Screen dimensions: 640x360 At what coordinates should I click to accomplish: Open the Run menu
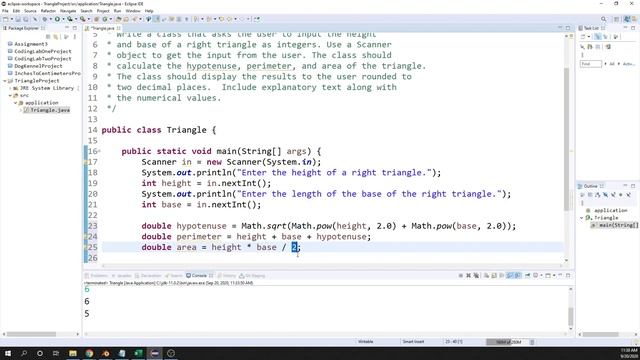118,11
